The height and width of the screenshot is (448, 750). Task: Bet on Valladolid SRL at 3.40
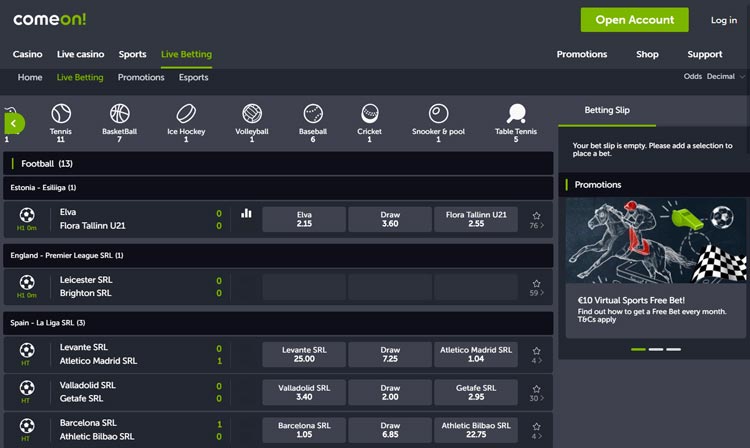coord(304,392)
